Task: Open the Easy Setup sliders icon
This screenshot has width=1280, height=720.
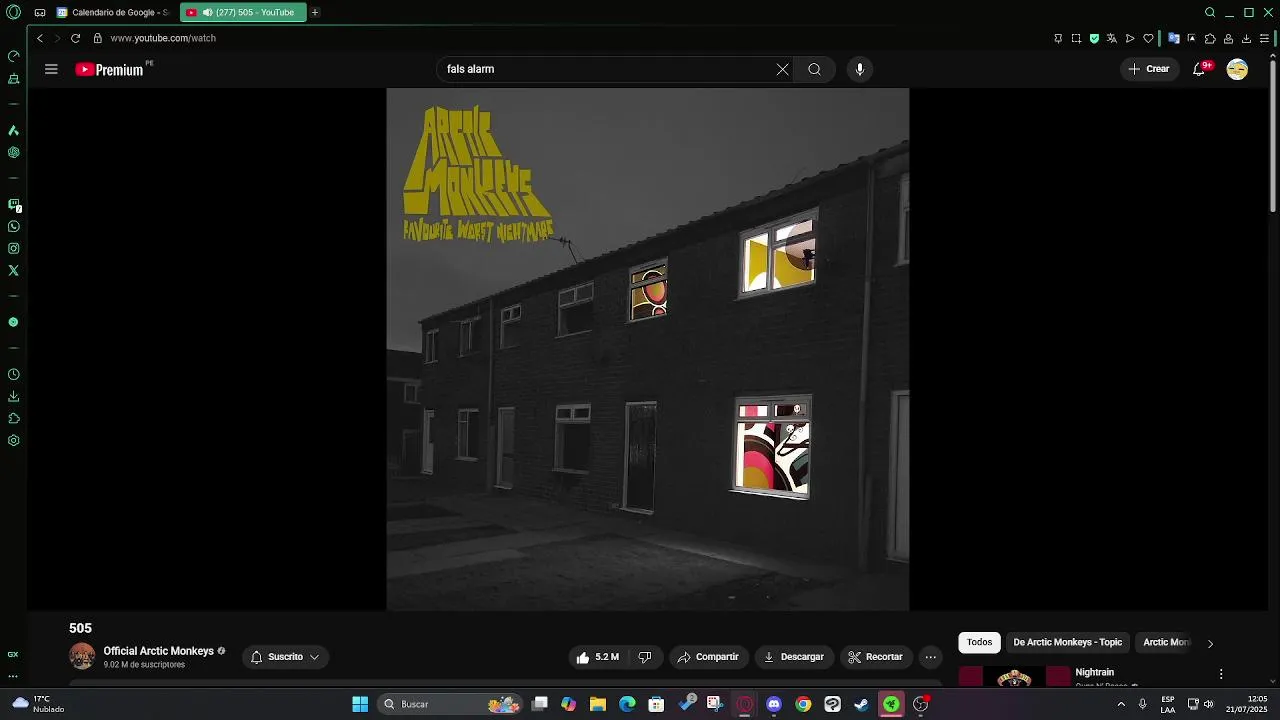Action: (x=1264, y=38)
